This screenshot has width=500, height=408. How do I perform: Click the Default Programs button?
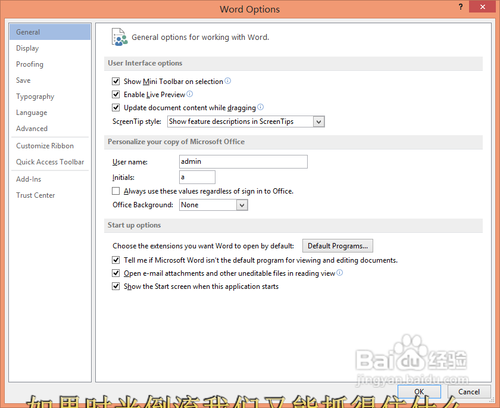pyautogui.click(x=338, y=246)
